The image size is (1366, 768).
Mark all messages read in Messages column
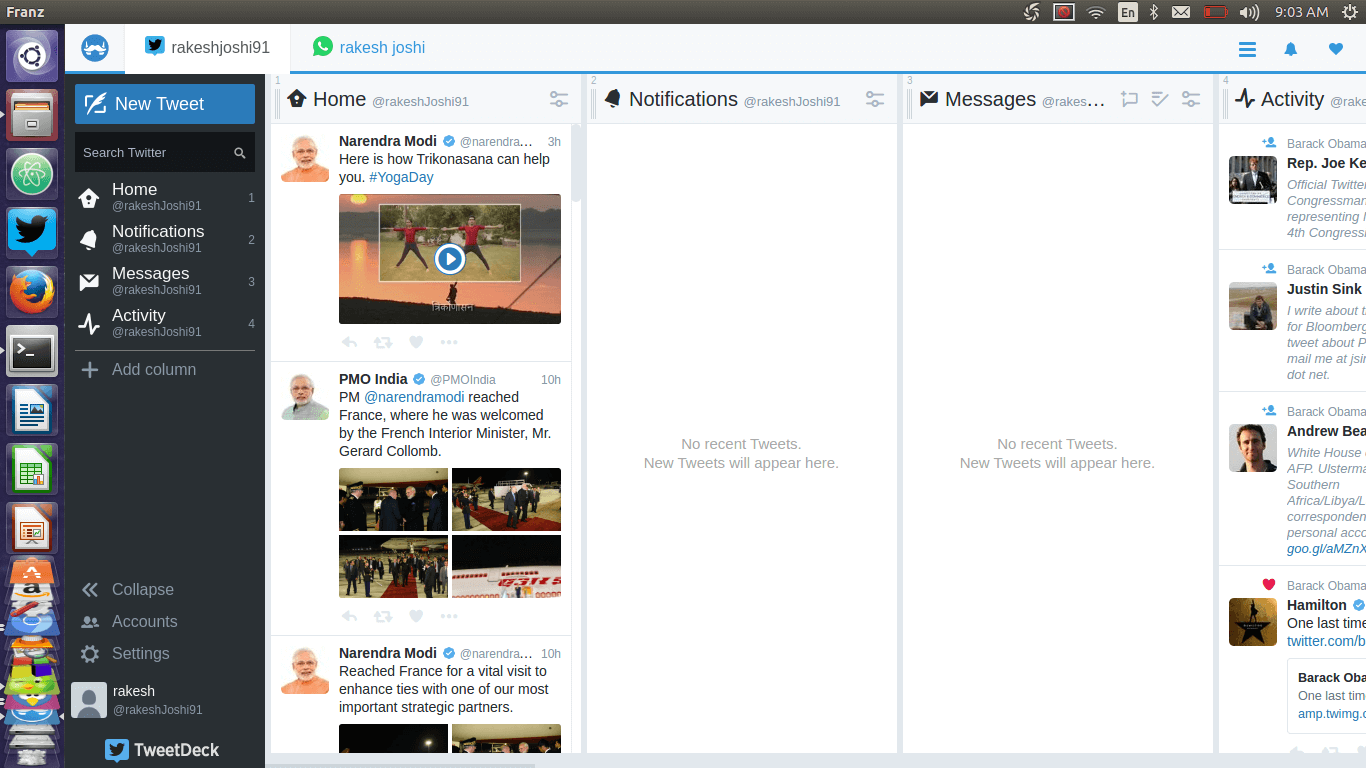pyautogui.click(x=1160, y=99)
